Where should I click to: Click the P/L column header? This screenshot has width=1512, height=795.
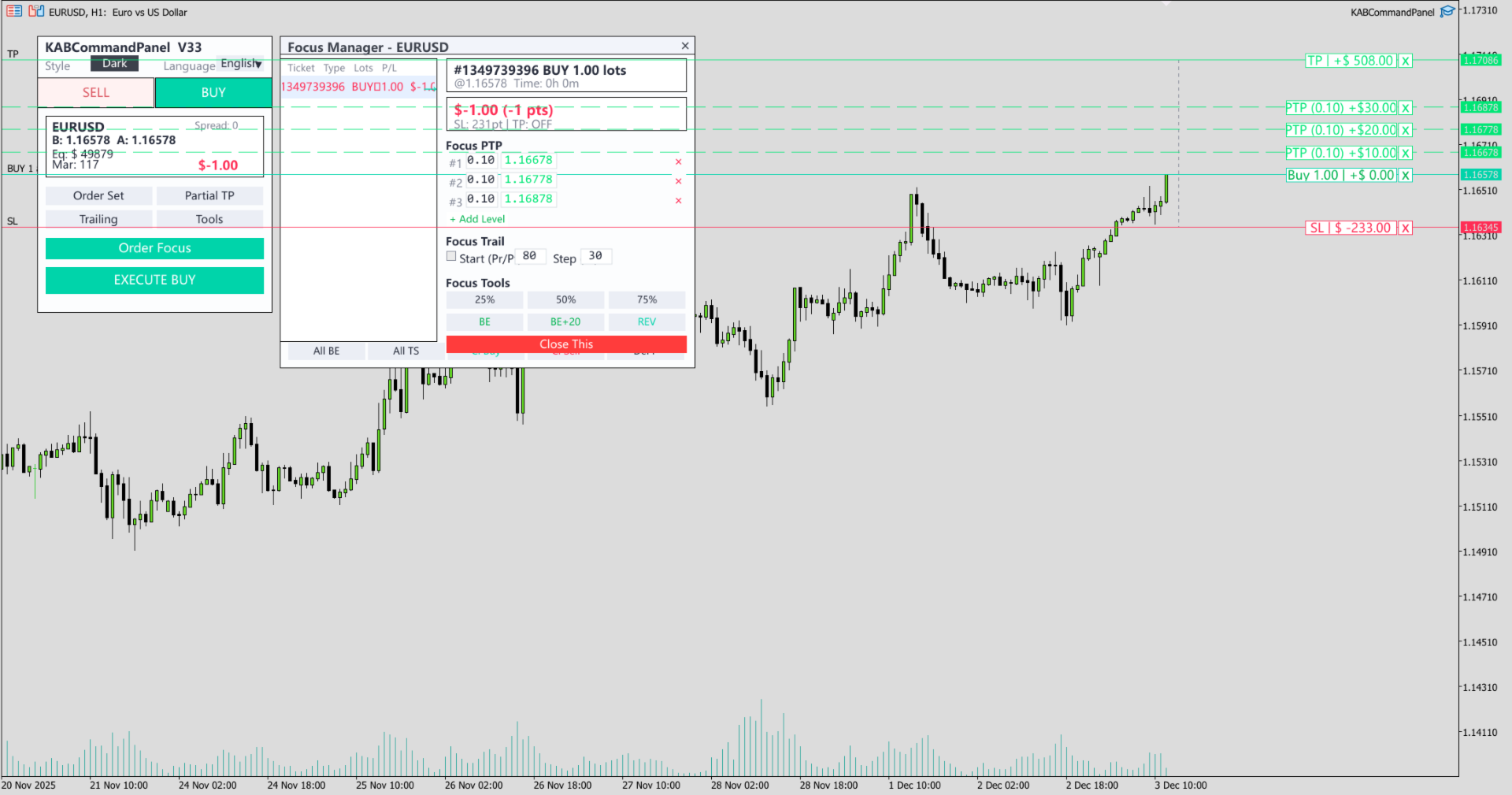(389, 69)
